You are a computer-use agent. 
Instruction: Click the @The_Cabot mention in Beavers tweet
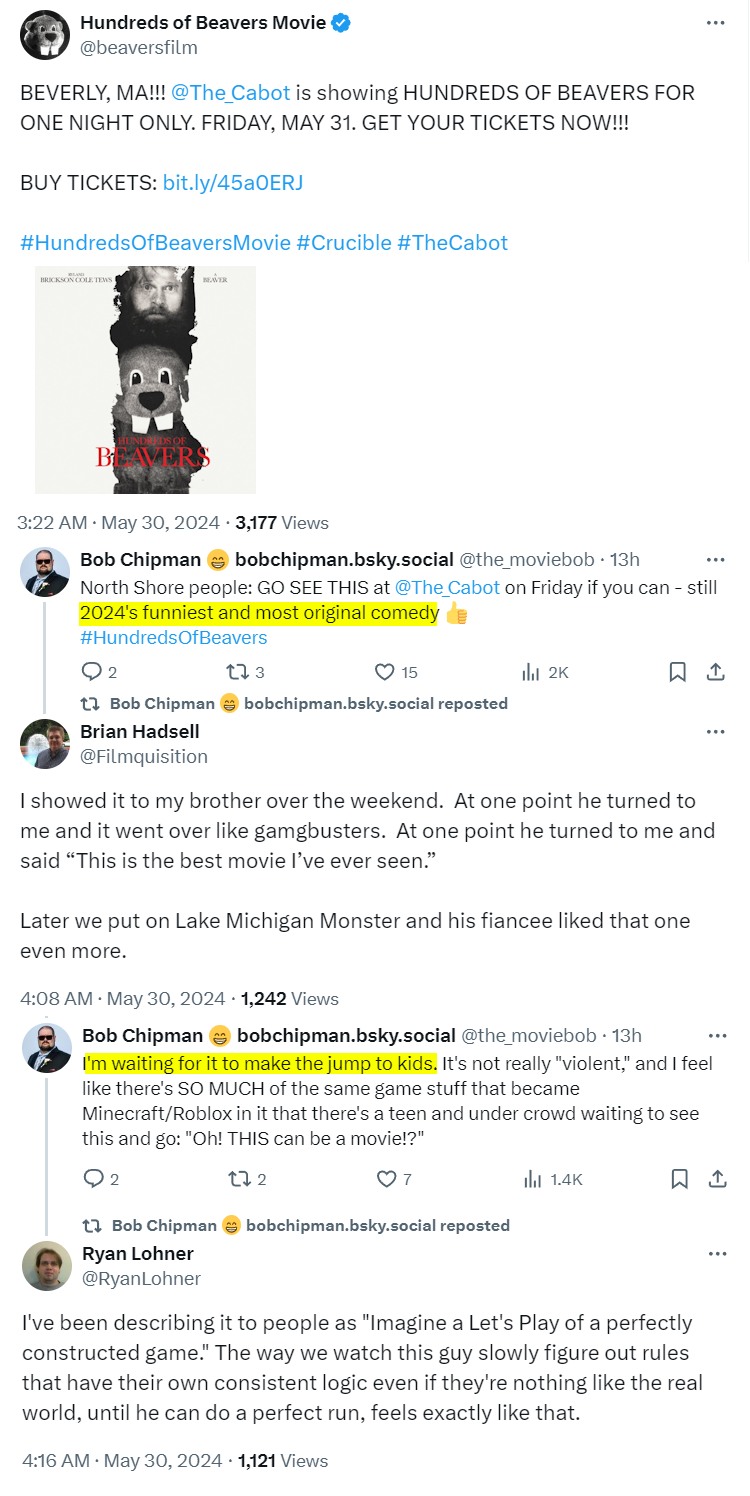pos(230,92)
